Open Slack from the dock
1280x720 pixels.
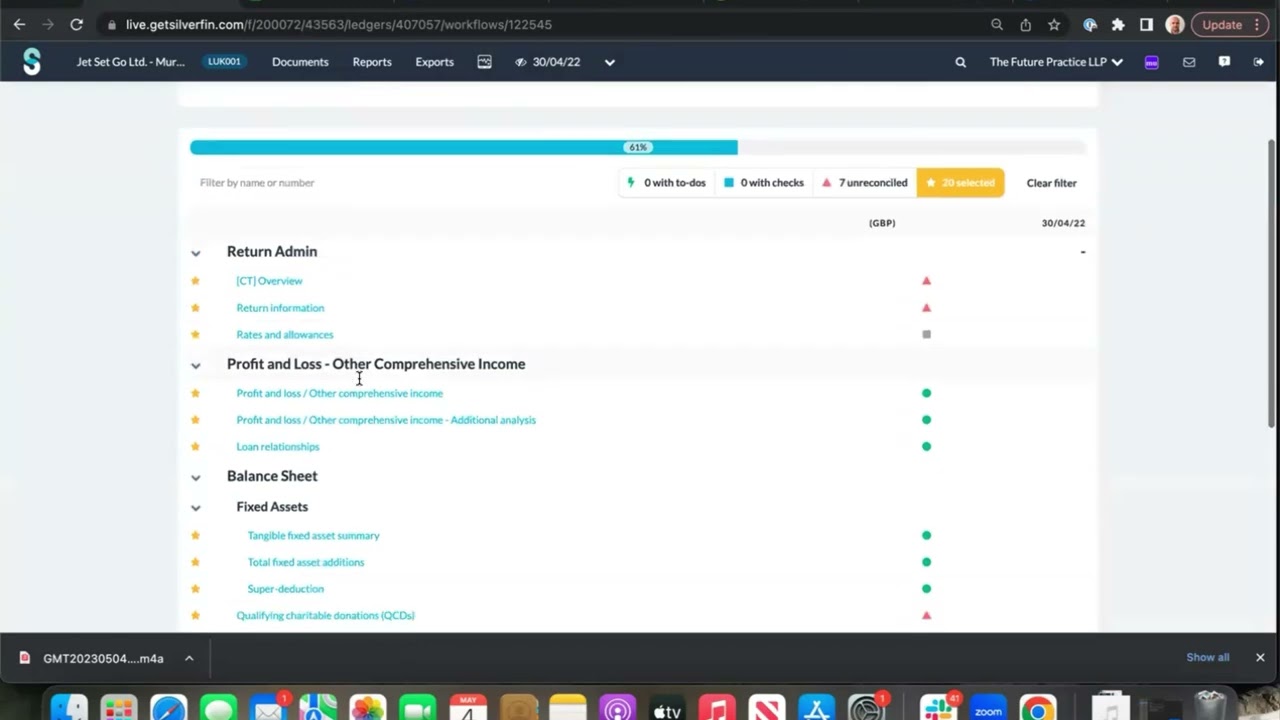[938, 709]
